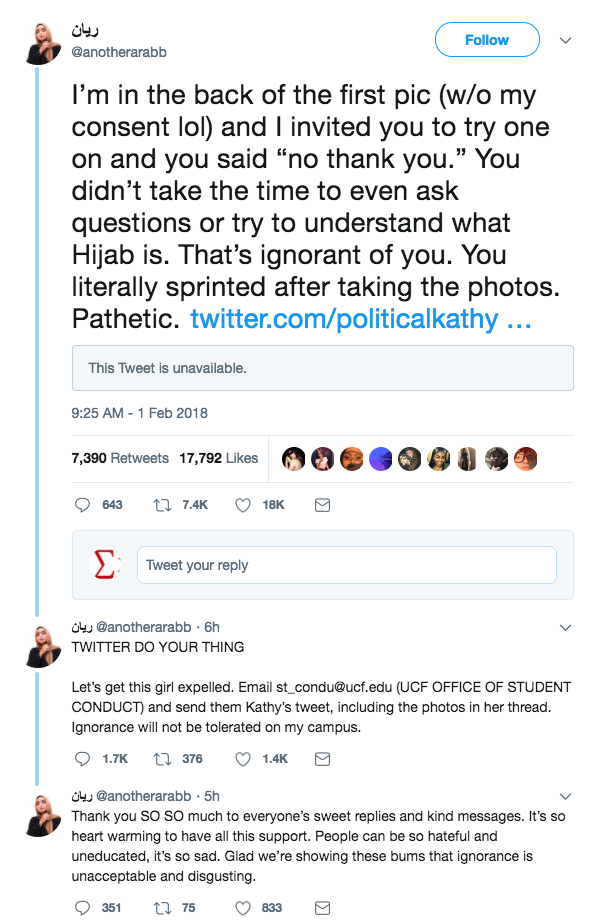608x922 pixels.
Task: Send the "Thank you SO SO much" tweet via message
Action: pyautogui.click(x=322, y=908)
